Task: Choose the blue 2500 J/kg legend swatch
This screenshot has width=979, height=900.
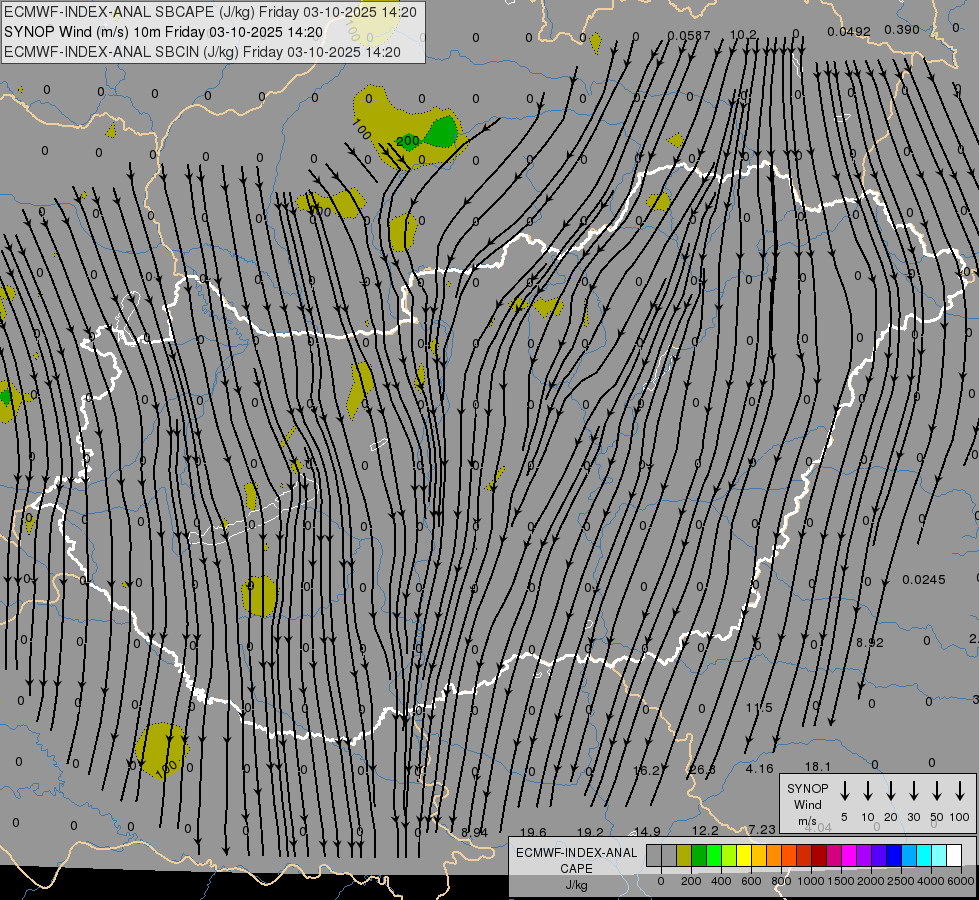Action: [894, 856]
